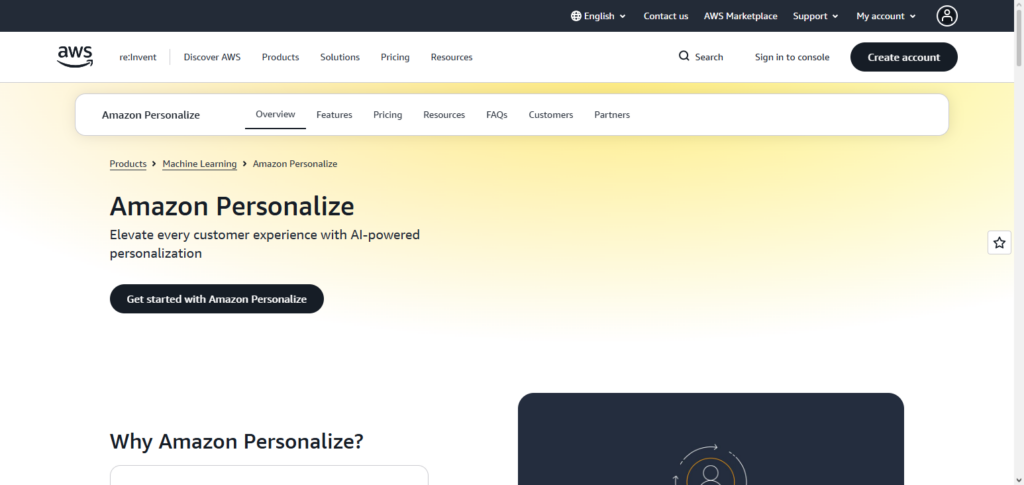Click Sign in to console
Screen dimensions: 1024x485
(792, 57)
